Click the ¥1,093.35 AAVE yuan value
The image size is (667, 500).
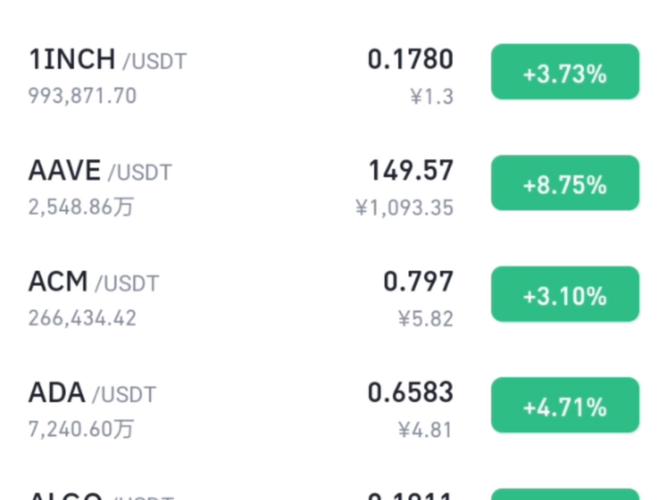[x=404, y=208]
